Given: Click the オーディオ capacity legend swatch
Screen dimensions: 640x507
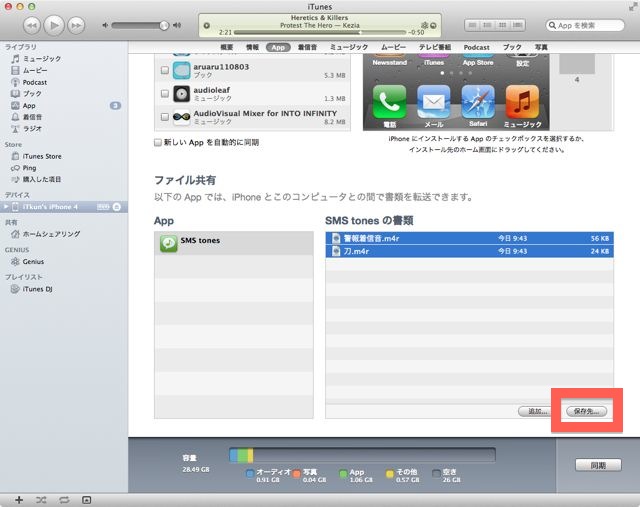Looking at the screenshot, I should click(250, 474).
